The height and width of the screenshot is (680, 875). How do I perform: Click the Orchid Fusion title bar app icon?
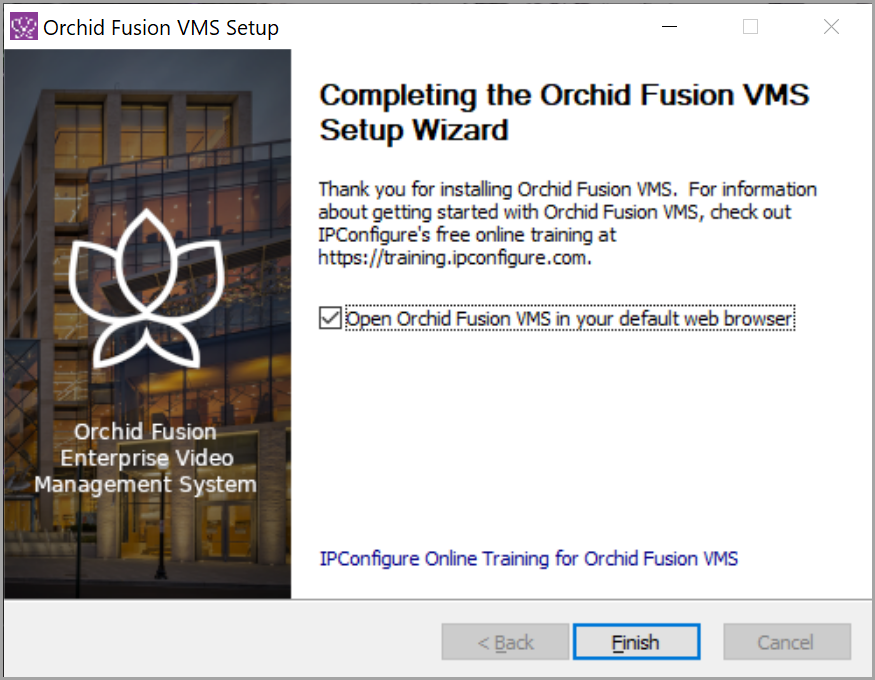tap(23, 27)
